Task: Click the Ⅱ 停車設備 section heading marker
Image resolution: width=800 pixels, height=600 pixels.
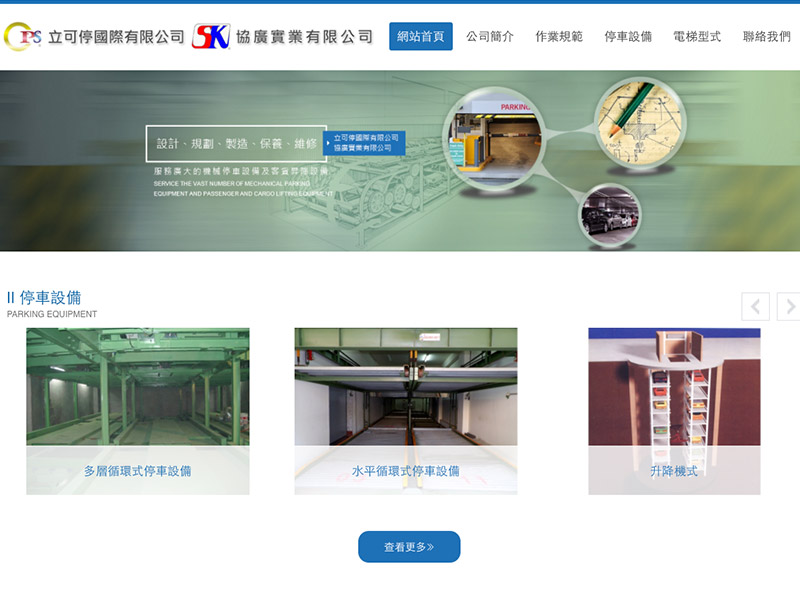Action: [x=13, y=297]
